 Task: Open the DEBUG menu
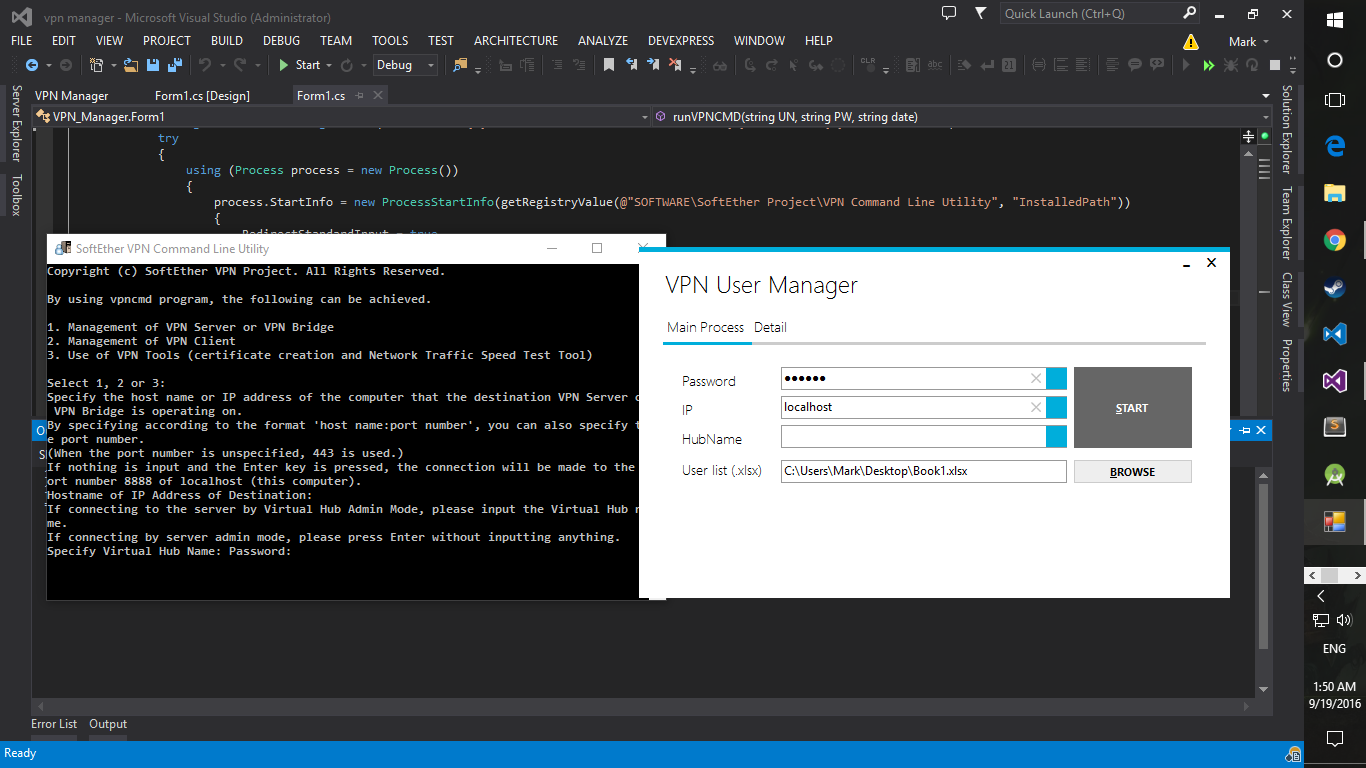click(x=281, y=41)
